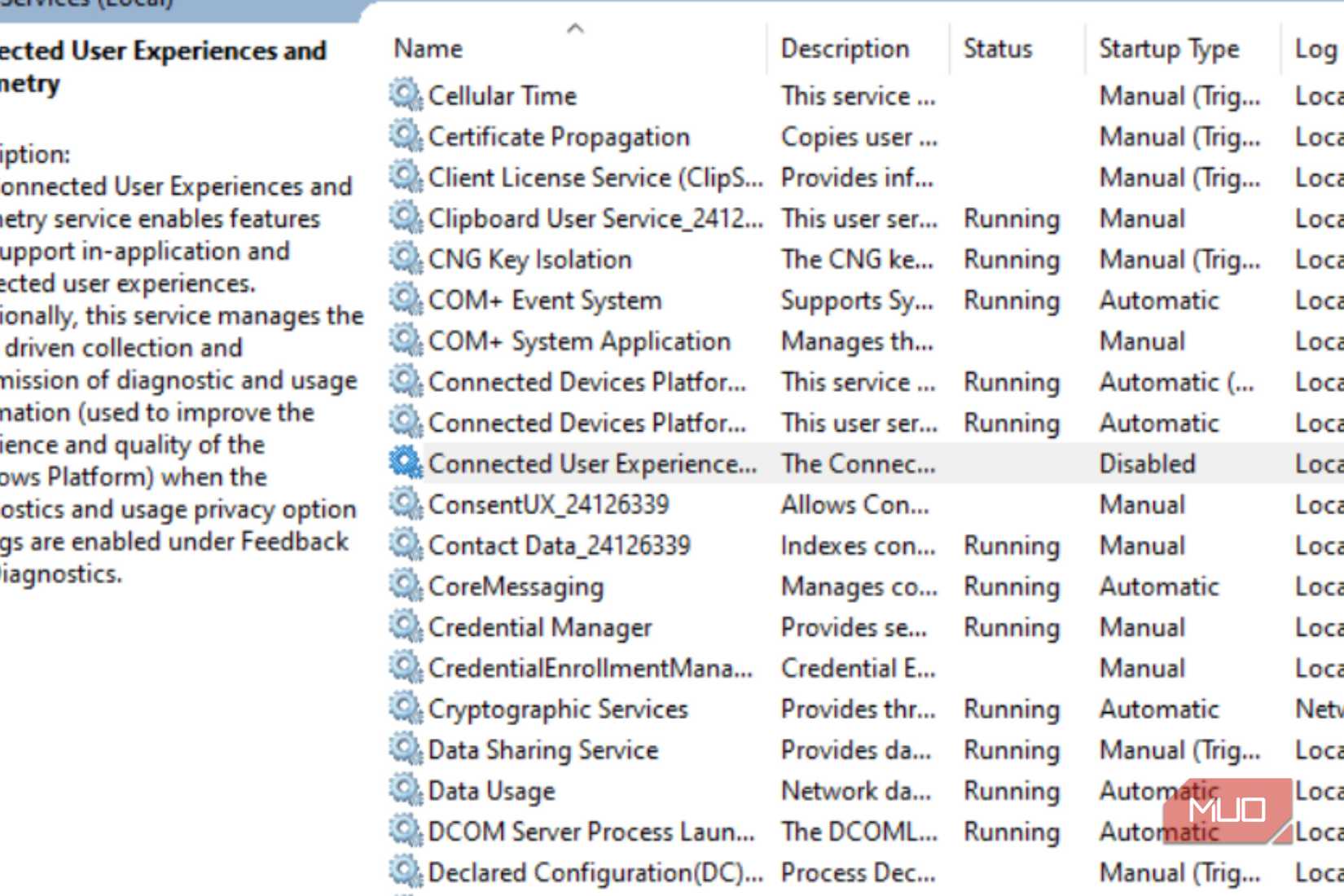Click the Credential Manager gear icon
1344x896 pixels.
(x=406, y=626)
